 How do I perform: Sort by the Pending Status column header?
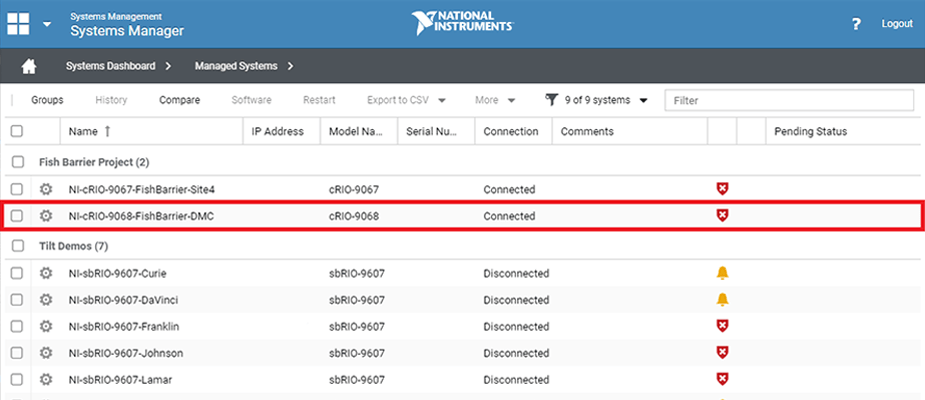click(810, 132)
